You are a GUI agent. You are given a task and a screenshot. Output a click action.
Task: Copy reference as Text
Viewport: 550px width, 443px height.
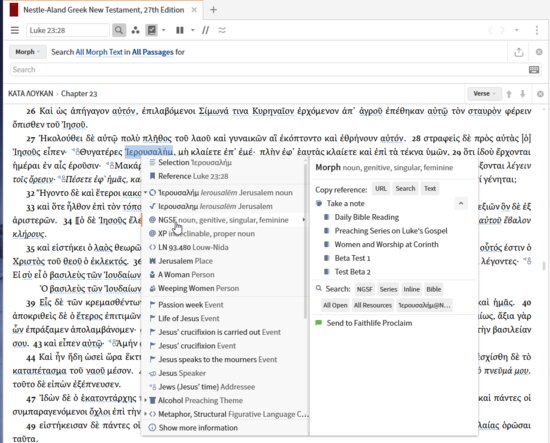pyautogui.click(x=430, y=189)
